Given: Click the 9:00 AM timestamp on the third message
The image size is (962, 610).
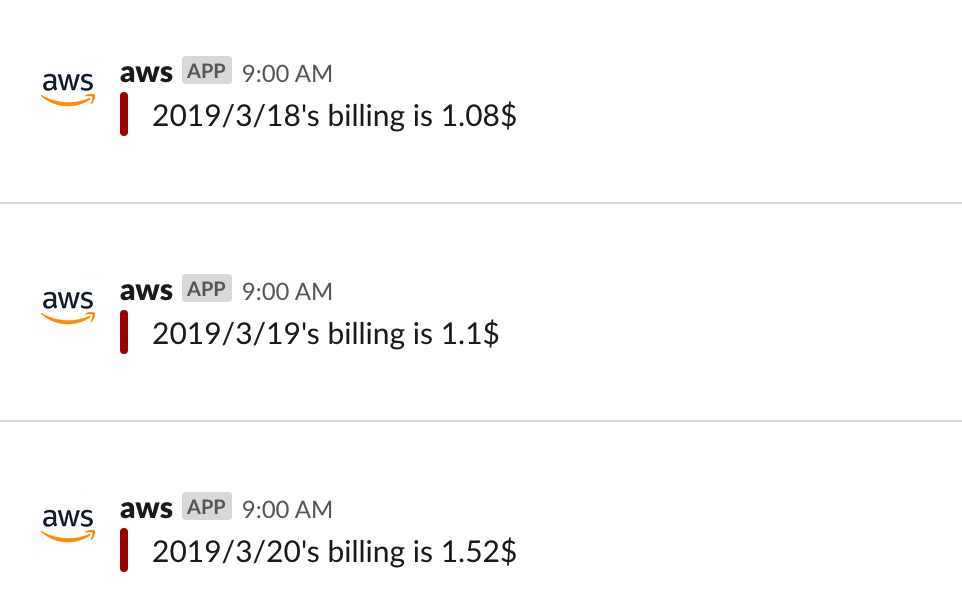Looking at the screenshot, I should 287,509.
